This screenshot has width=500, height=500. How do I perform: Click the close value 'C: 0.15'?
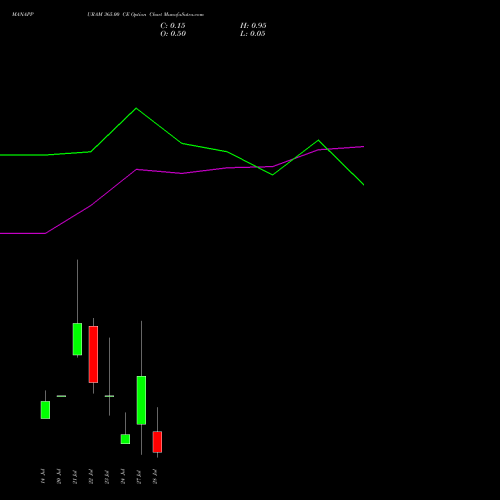pyautogui.click(x=173, y=26)
